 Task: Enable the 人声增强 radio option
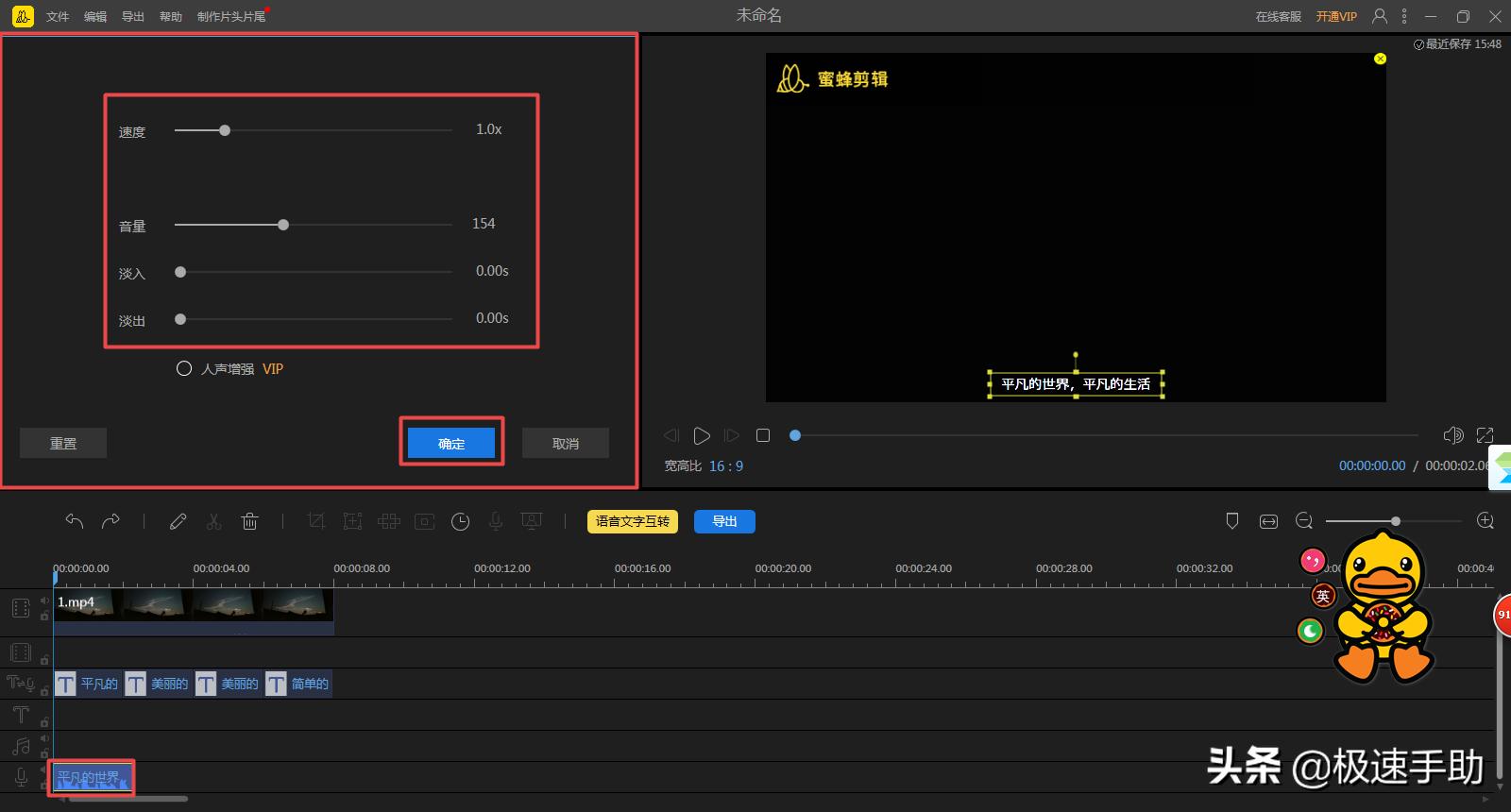184,368
